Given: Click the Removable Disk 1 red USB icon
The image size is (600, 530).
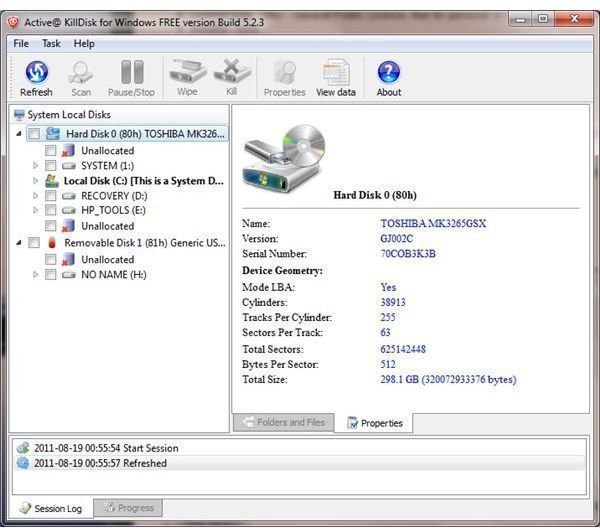Looking at the screenshot, I should [52, 243].
